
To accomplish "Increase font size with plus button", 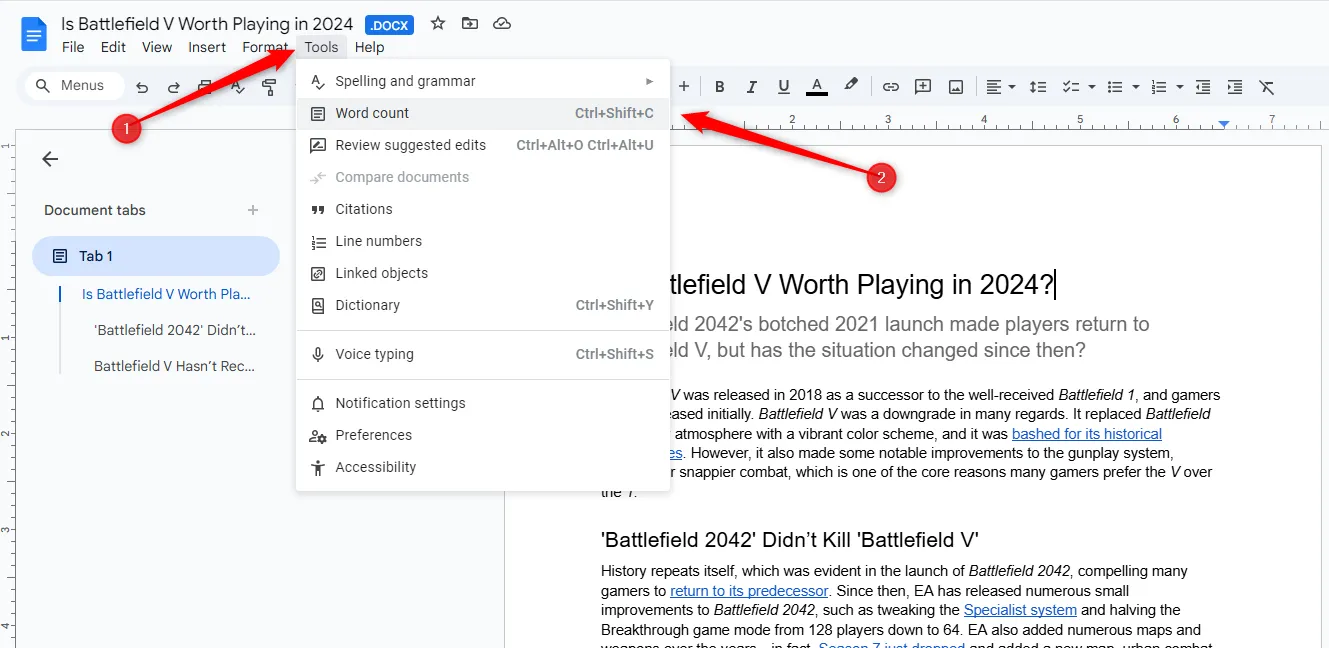I will click(684, 87).
